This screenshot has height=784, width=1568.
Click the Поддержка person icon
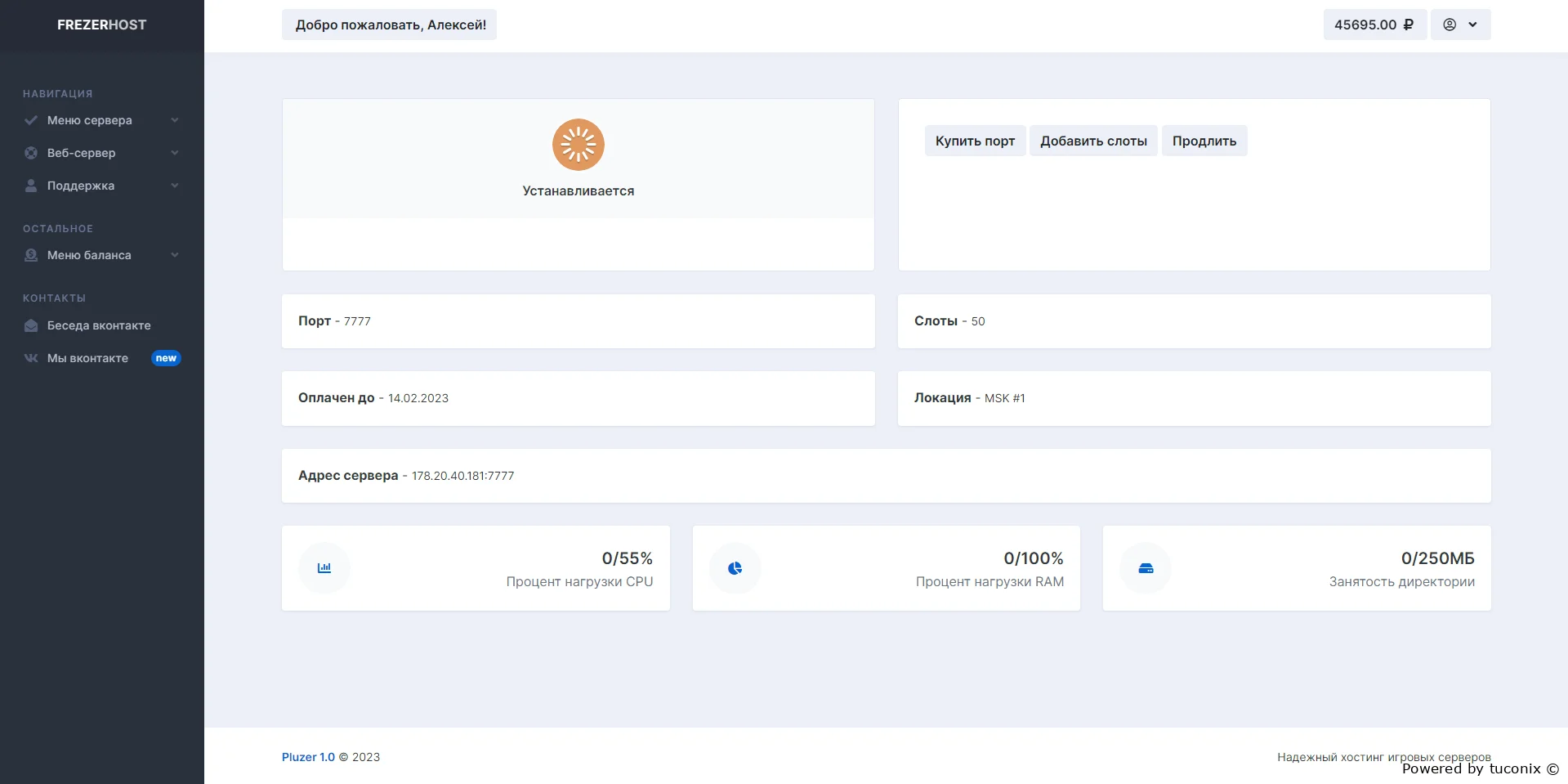31,186
